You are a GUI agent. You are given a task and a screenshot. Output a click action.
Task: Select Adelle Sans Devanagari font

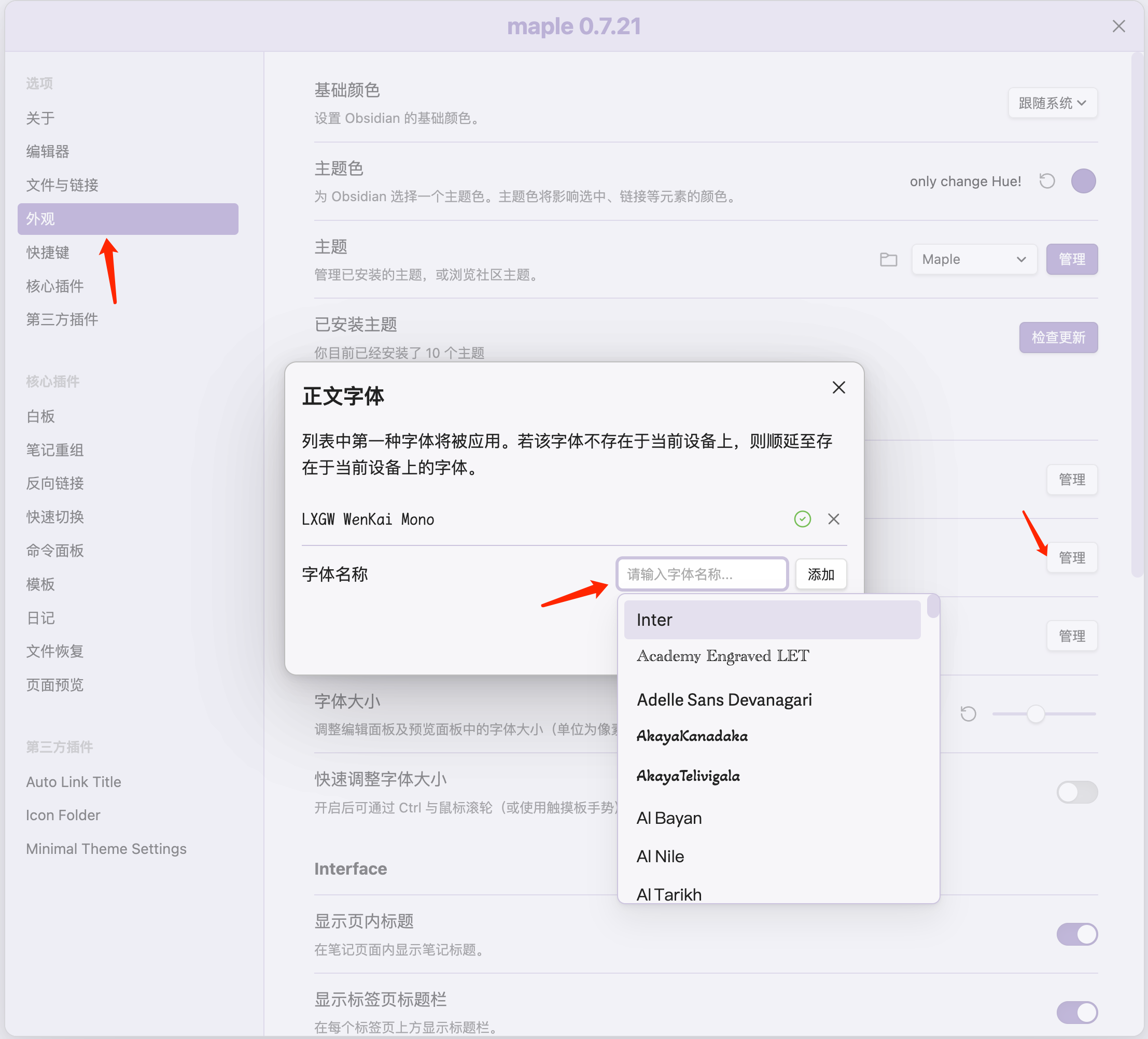pyautogui.click(x=772, y=700)
